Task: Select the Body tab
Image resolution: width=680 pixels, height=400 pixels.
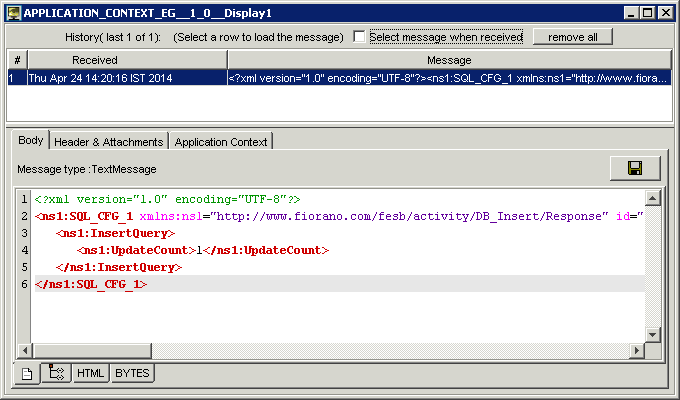Action: tap(30, 141)
